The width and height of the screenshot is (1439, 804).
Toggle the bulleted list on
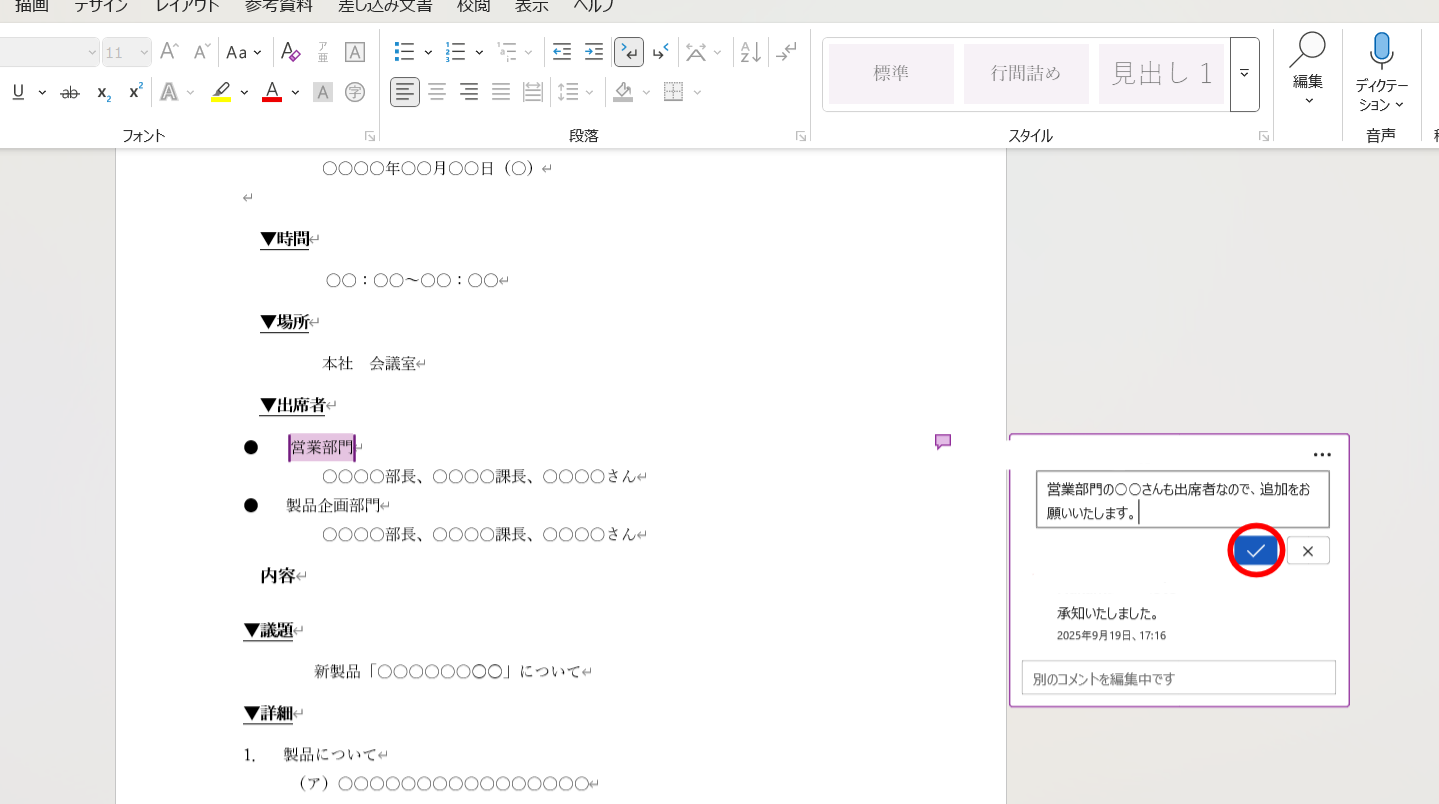pyautogui.click(x=406, y=51)
